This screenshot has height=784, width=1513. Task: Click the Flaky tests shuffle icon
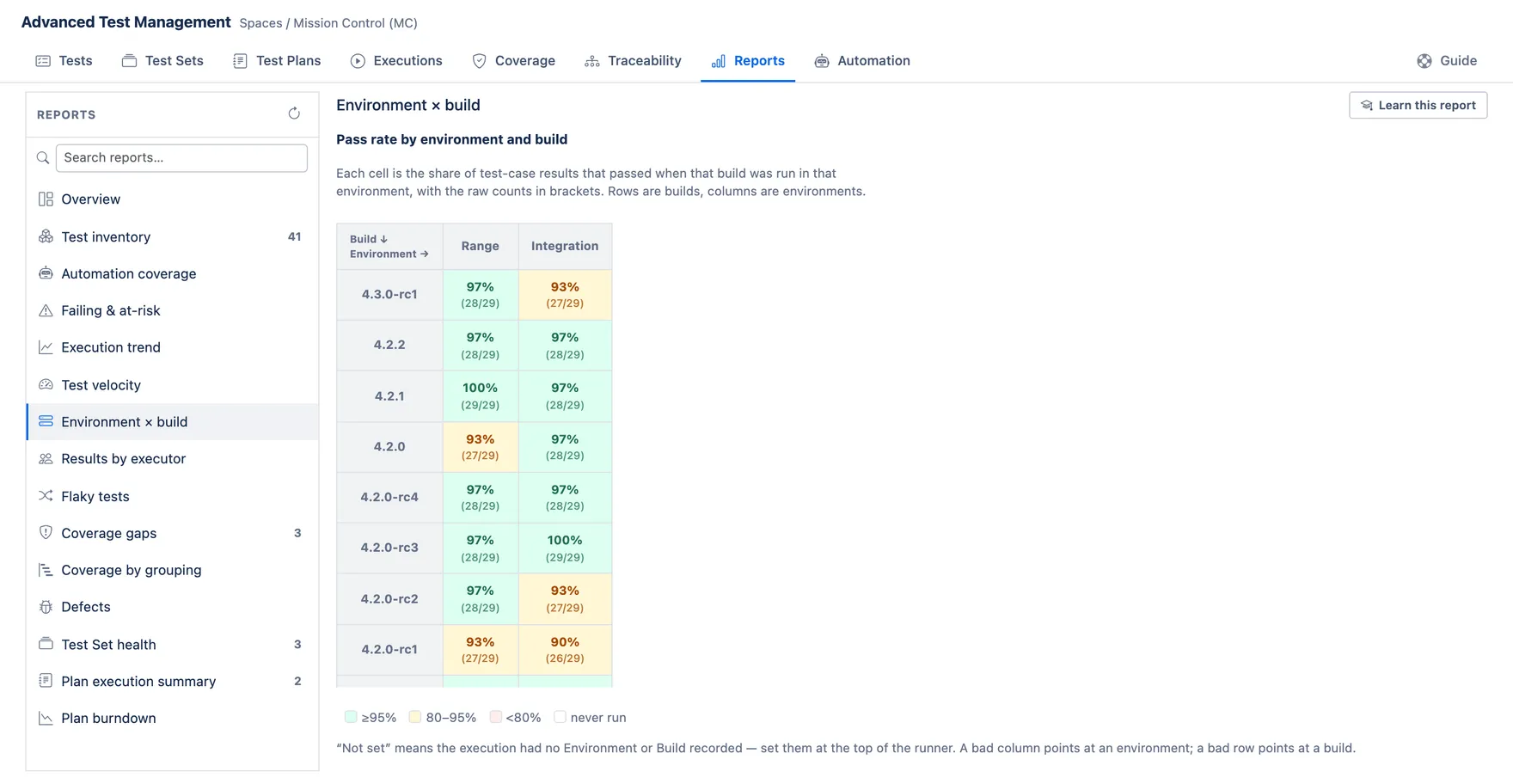[x=46, y=496]
